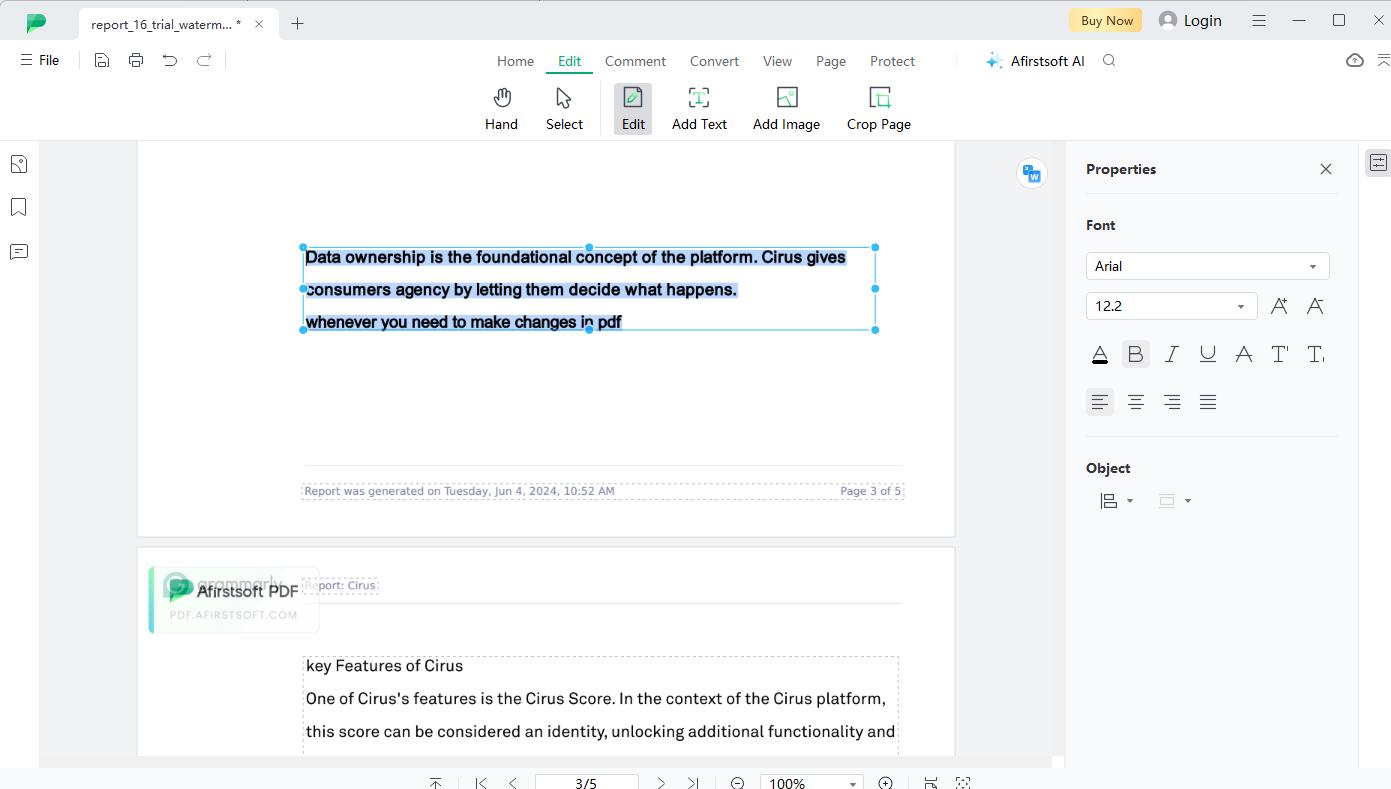Zoom in with the plus icon
This screenshot has width=1391, height=789.
[x=885, y=783]
